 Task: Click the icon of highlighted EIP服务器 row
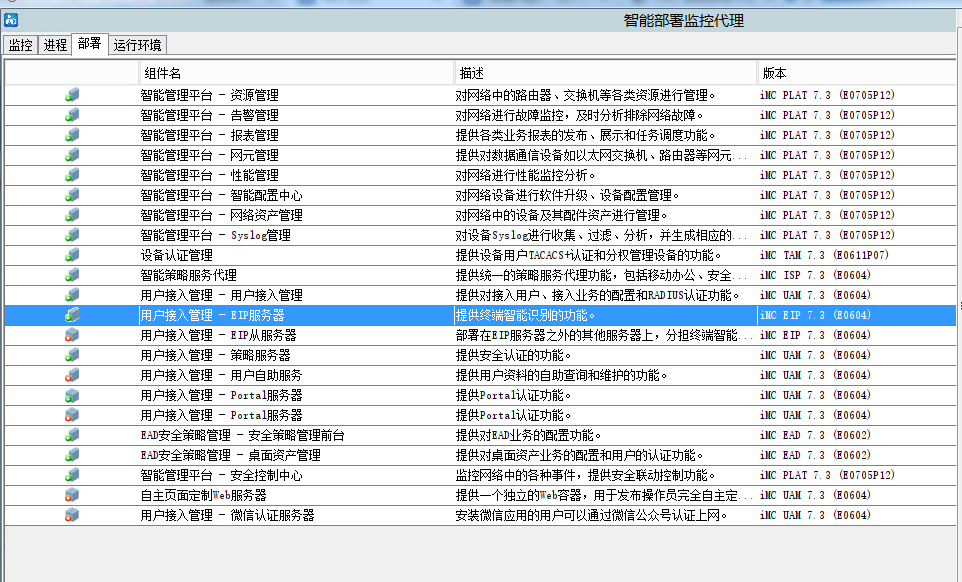pos(72,315)
